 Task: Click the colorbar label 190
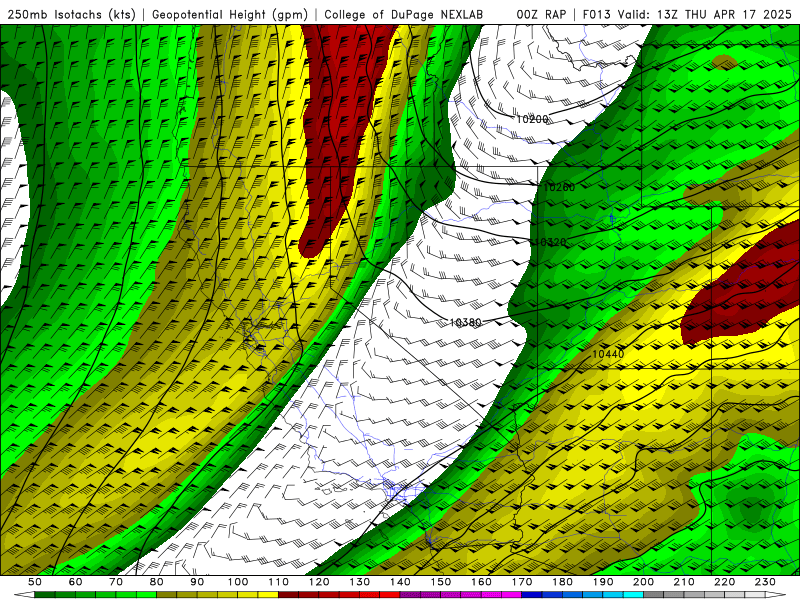(x=603, y=582)
